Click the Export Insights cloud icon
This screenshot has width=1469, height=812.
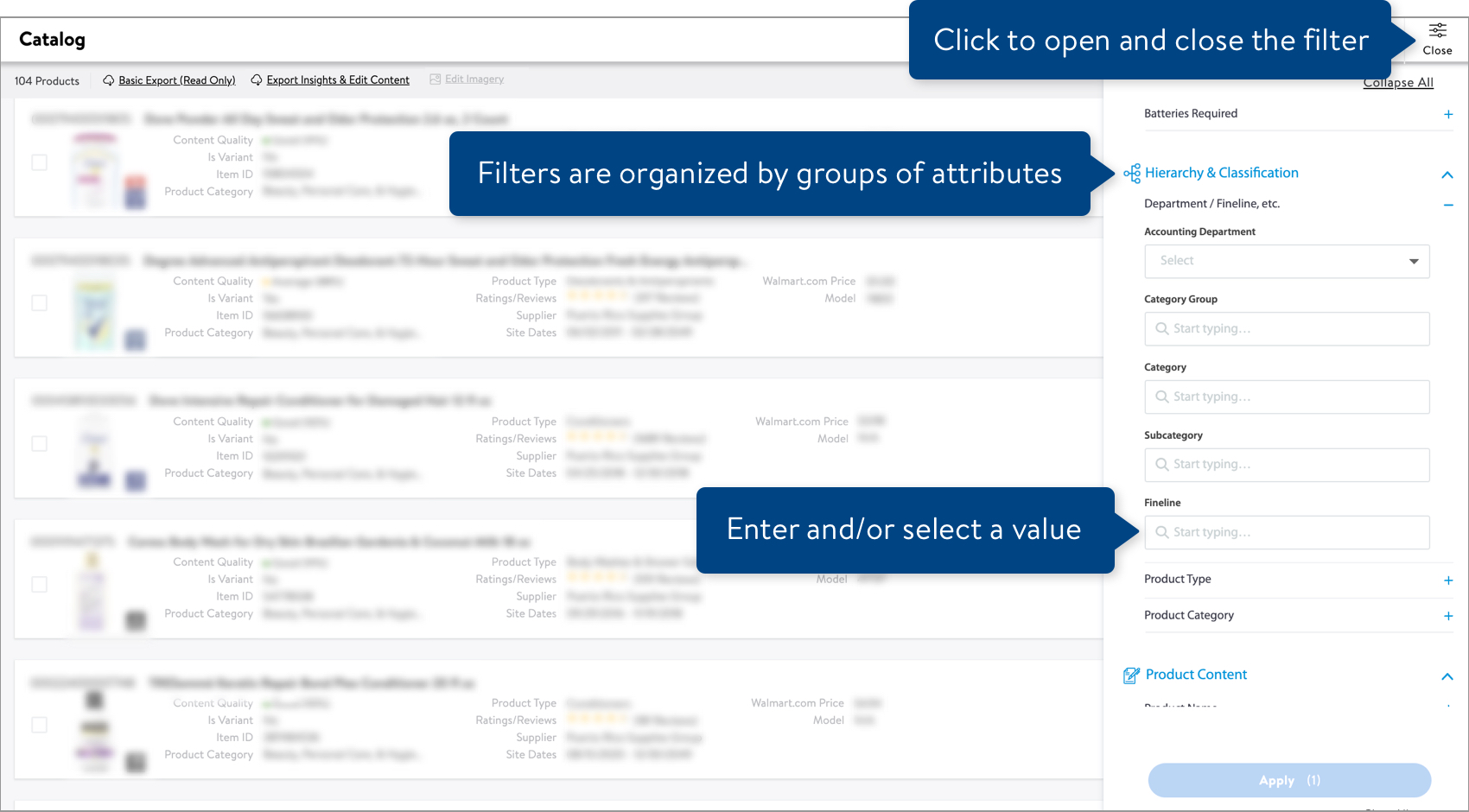coord(257,80)
